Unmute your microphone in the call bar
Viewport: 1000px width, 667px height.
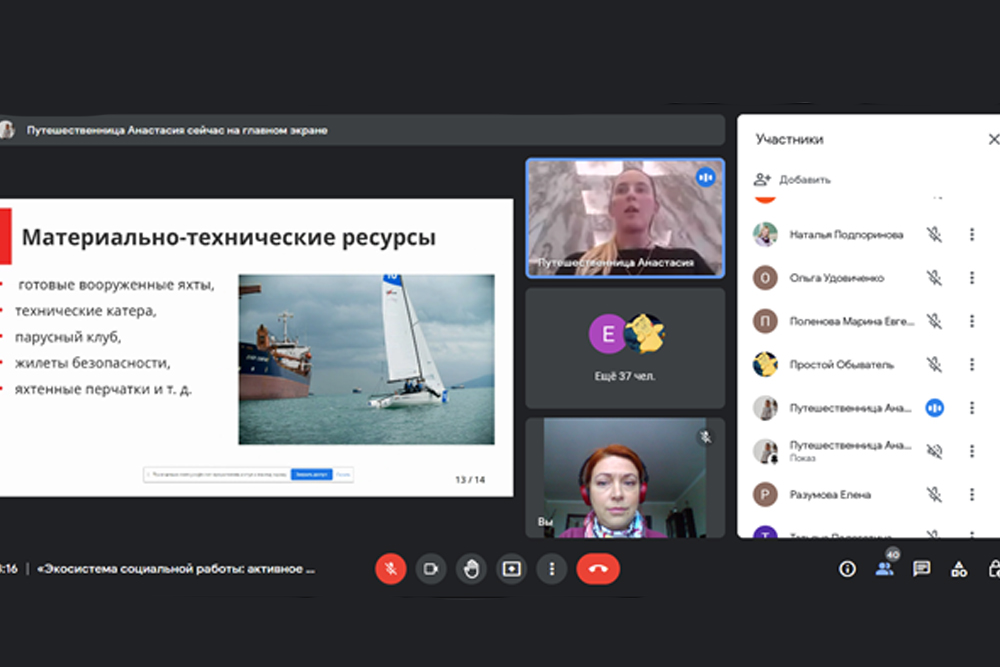point(390,569)
